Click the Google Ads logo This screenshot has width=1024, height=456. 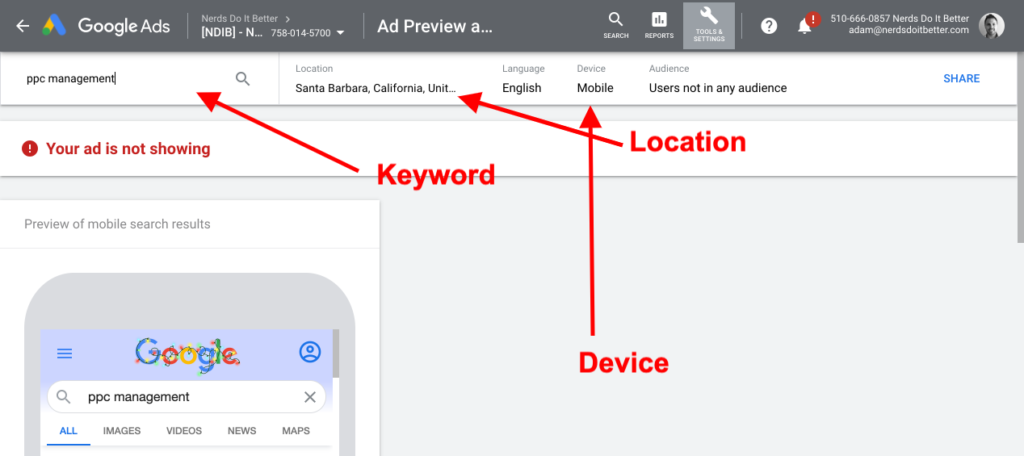point(106,26)
